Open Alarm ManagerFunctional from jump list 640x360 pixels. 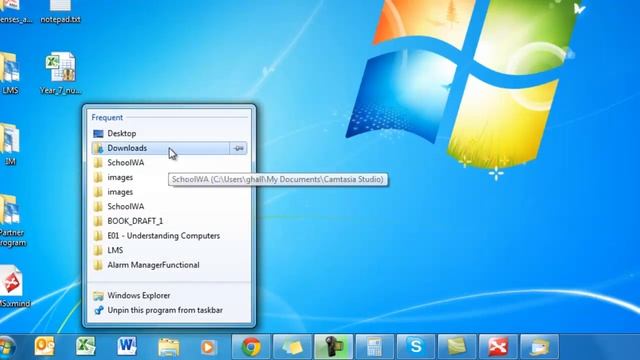[169, 265]
